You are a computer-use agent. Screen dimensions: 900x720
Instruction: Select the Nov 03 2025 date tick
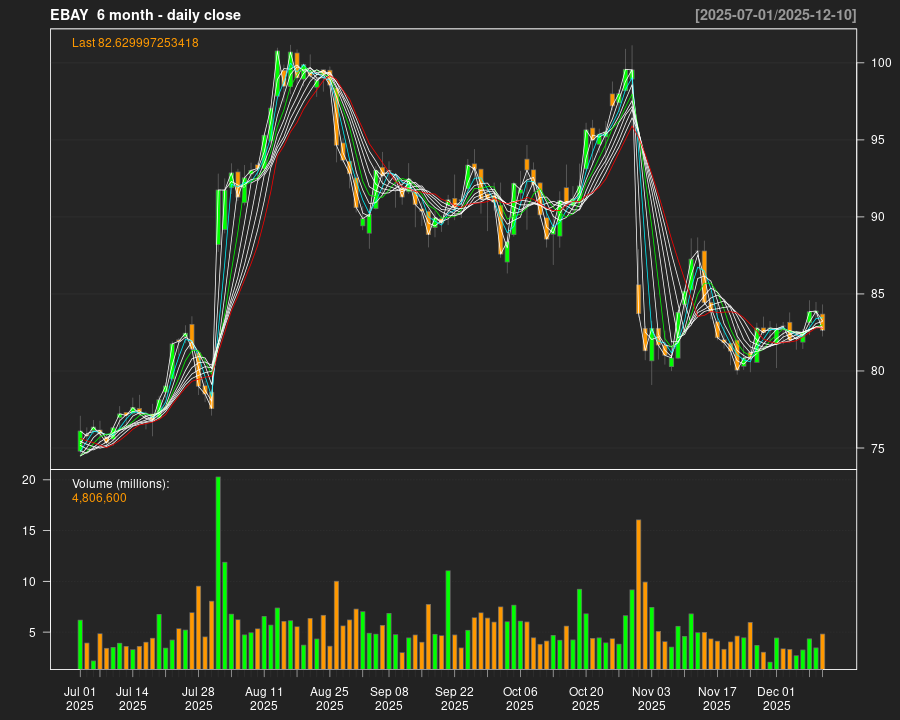[651, 698]
